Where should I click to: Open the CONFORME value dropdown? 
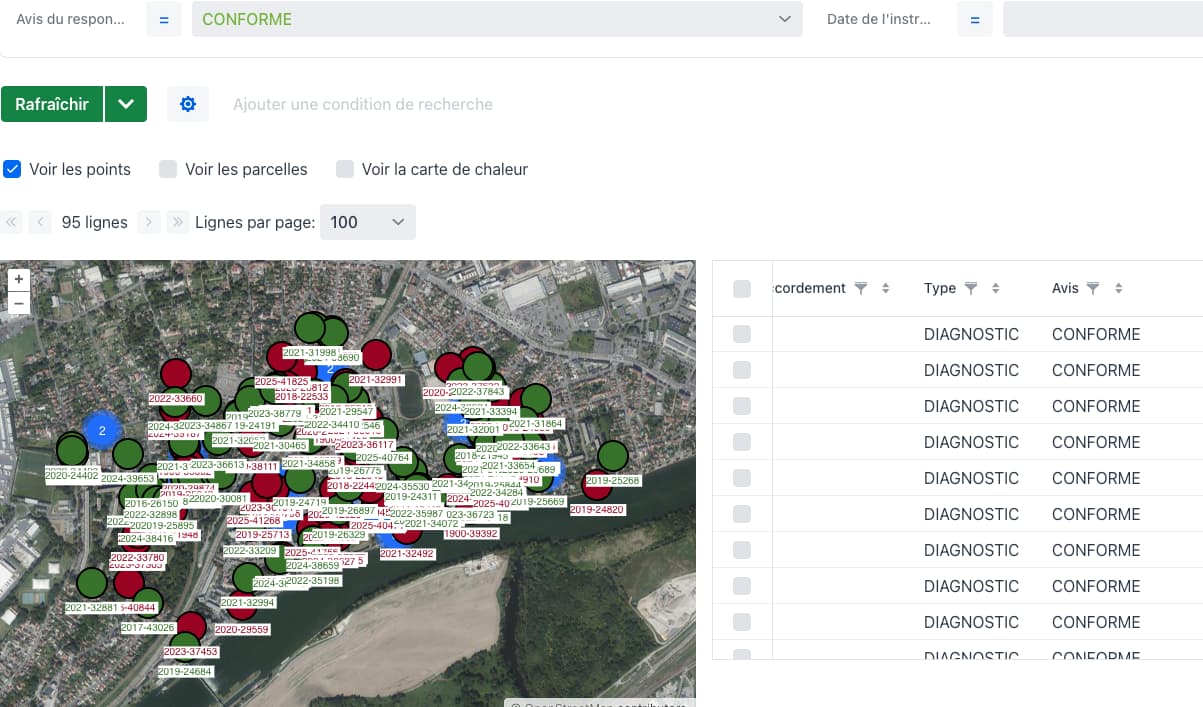[x=497, y=19]
